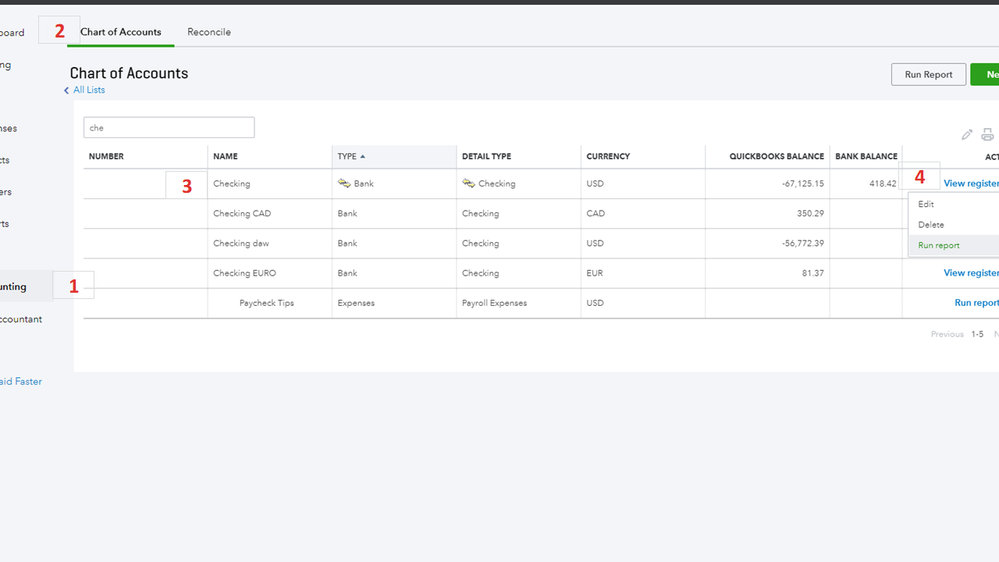The width and height of the screenshot is (999, 562).
Task: Open the Chart of Accounts tab
Action: [x=121, y=32]
